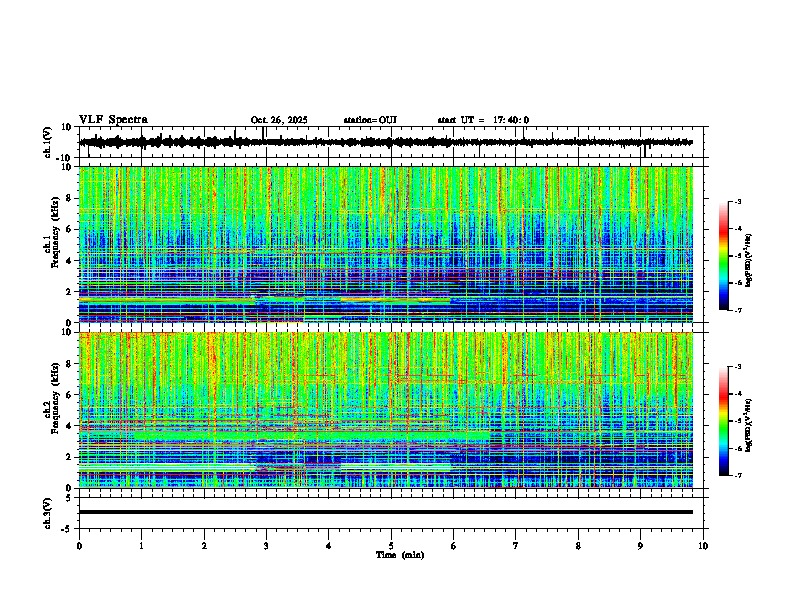Click the "8" tick on ch.1 frequency axis
Image resolution: width=792 pixels, height=612 pixels.
tap(70, 198)
